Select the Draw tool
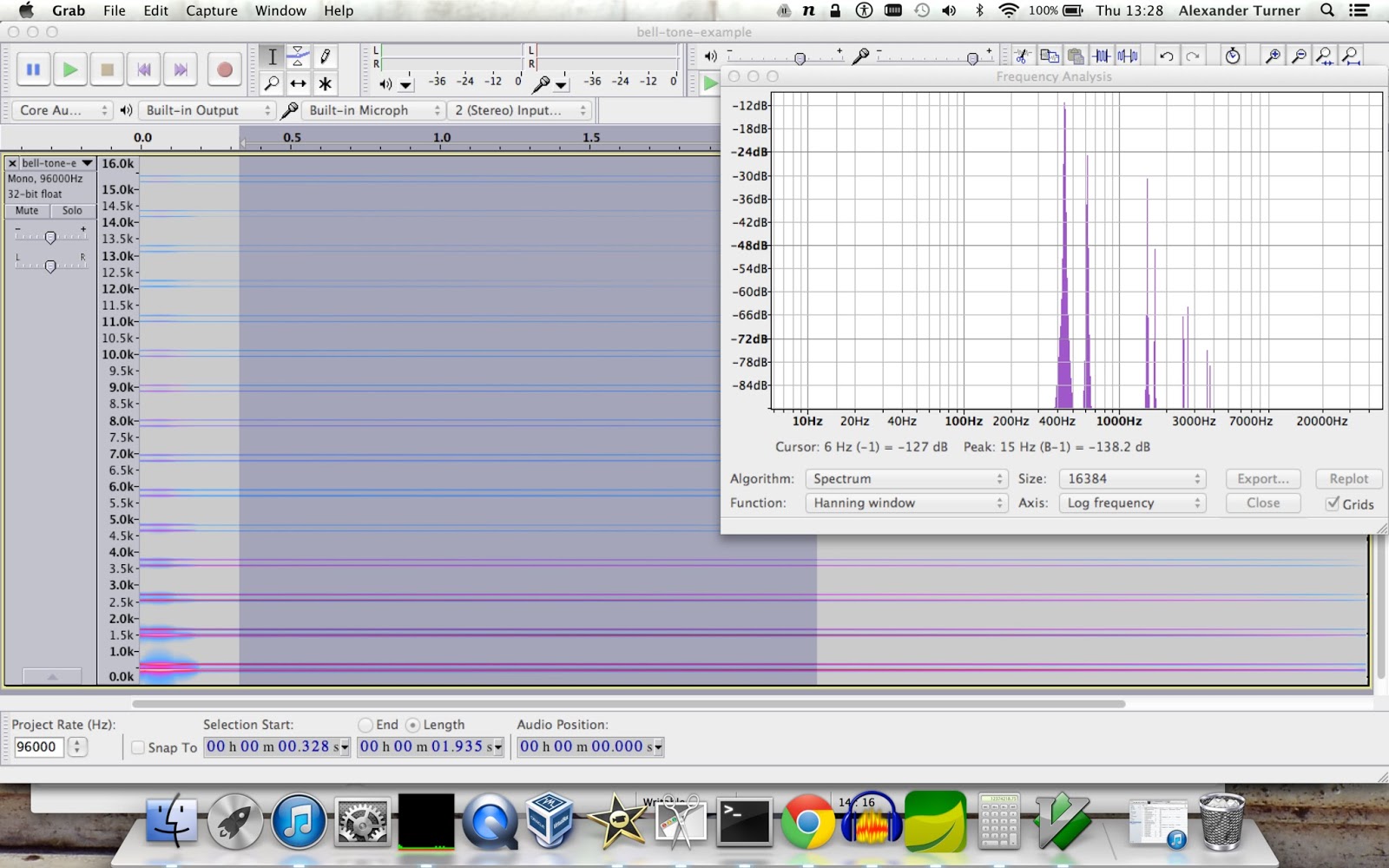Image resolution: width=1389 pixels, height=868 pixels. (x=326, y=56)
